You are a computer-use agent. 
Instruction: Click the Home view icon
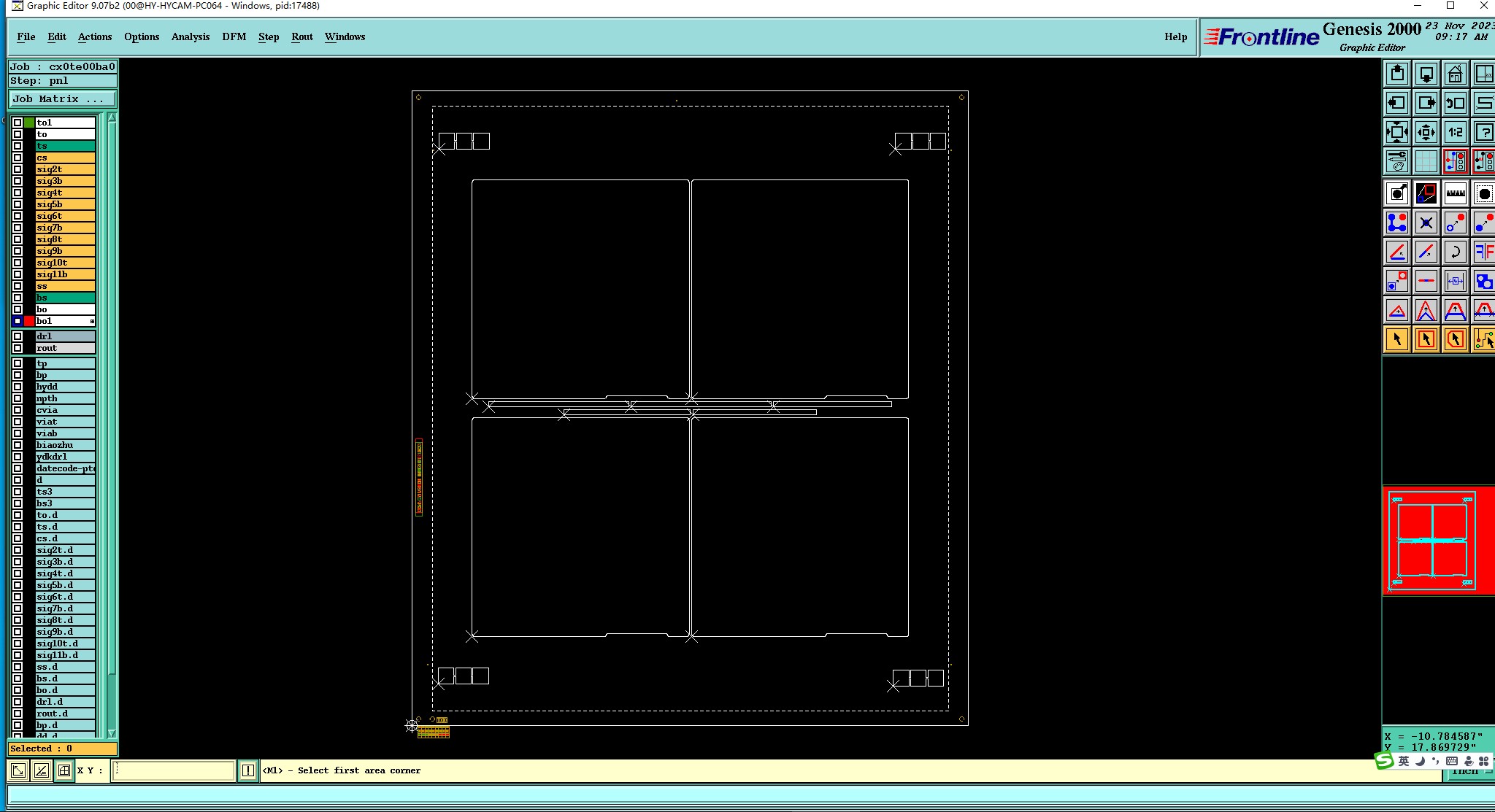[x=1455, y=74]
